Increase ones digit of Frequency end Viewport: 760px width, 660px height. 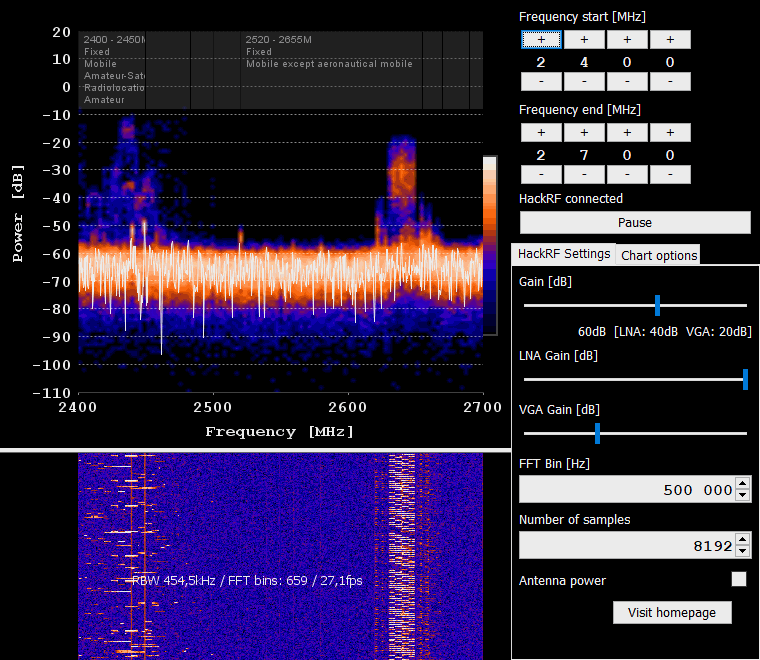(x=670, y=132)
